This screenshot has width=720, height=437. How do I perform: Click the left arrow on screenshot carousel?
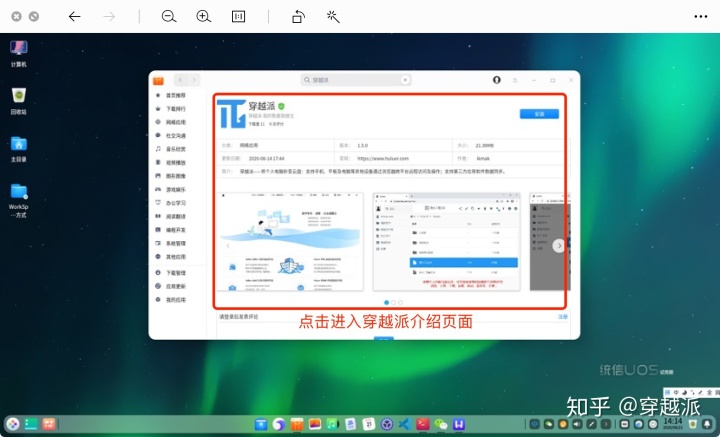(x=228, y=246)
